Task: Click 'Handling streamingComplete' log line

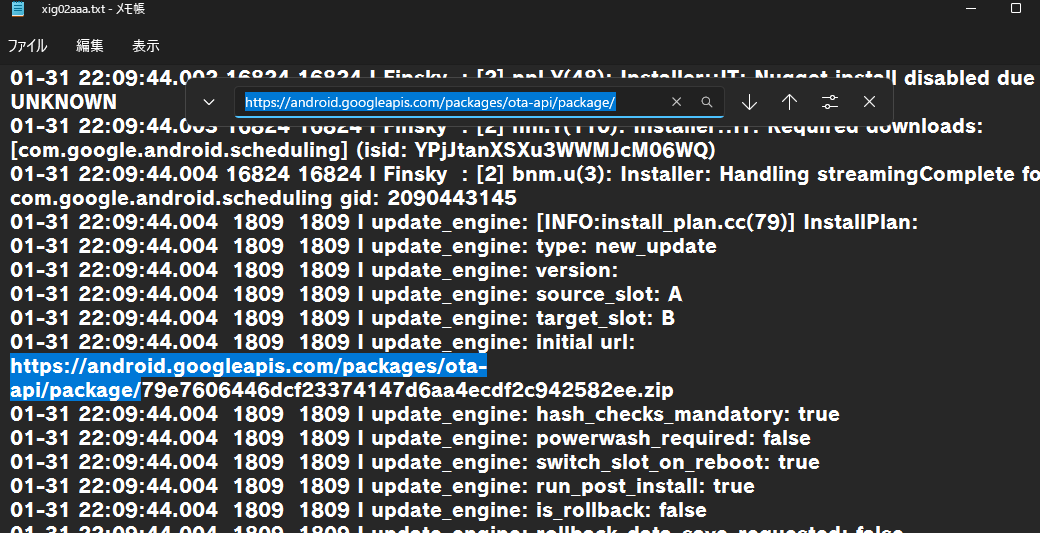Action: point(525,174)
